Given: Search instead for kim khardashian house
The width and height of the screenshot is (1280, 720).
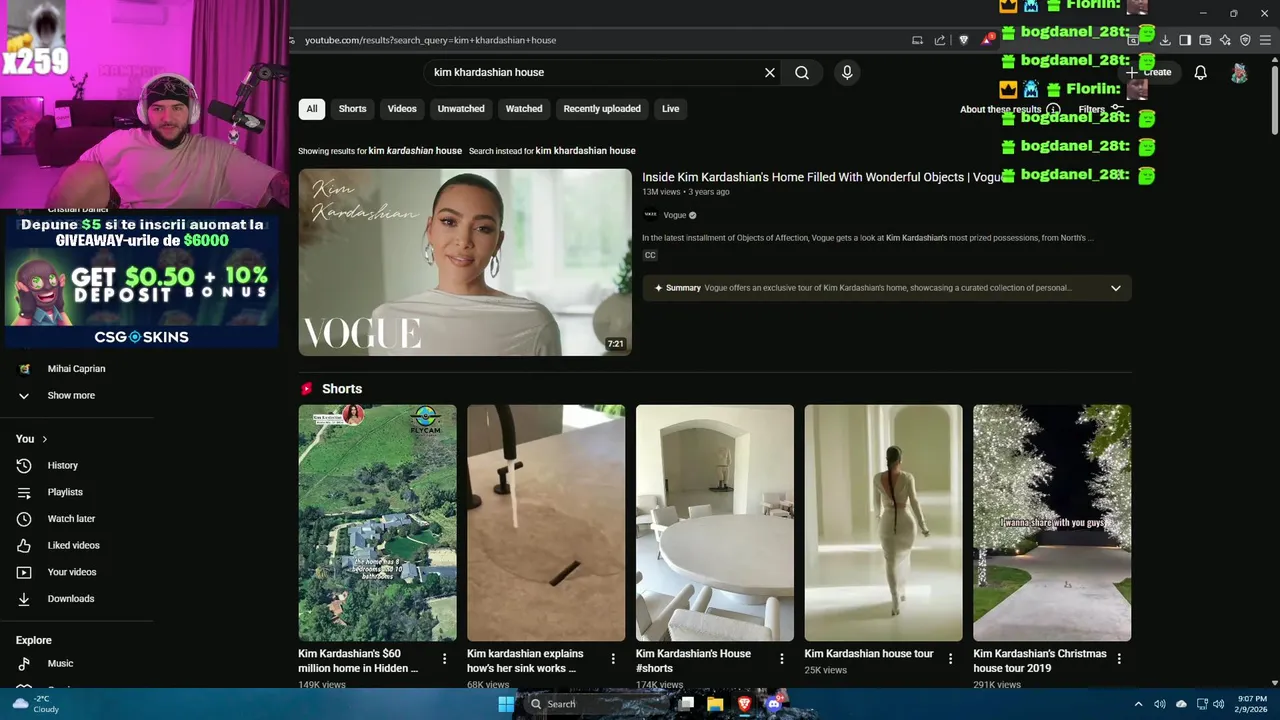Looking at the screenshot, I should pyautogui.click(x=586, y=151).
